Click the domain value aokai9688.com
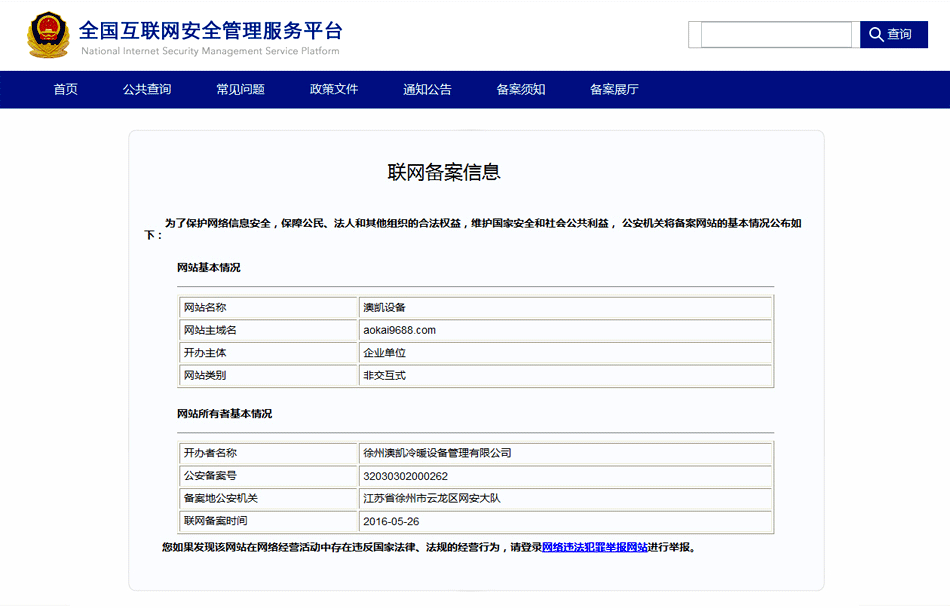 pyautogui.click(x=399, y=330)
